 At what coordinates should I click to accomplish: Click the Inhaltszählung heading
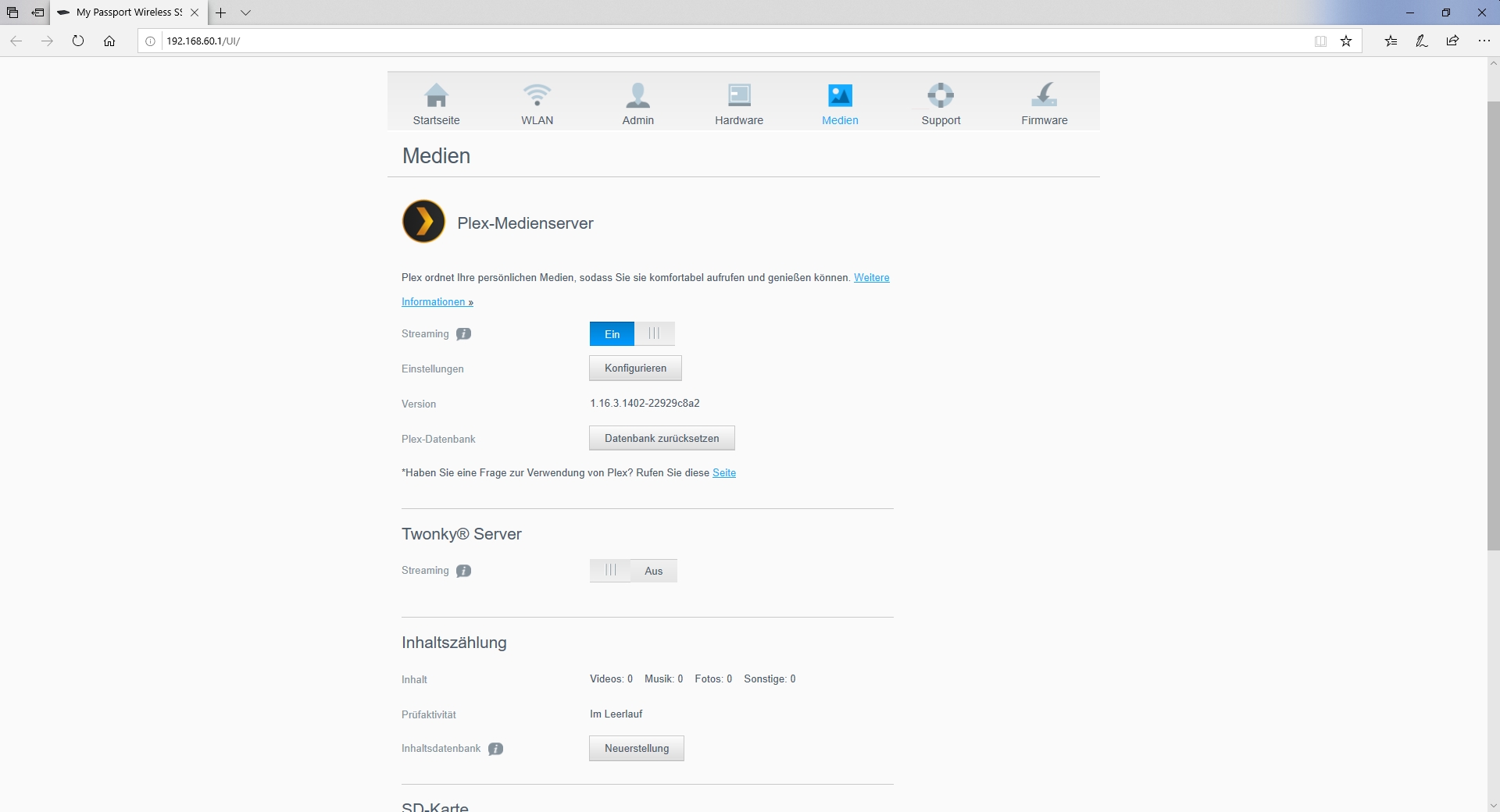point(454,643)
